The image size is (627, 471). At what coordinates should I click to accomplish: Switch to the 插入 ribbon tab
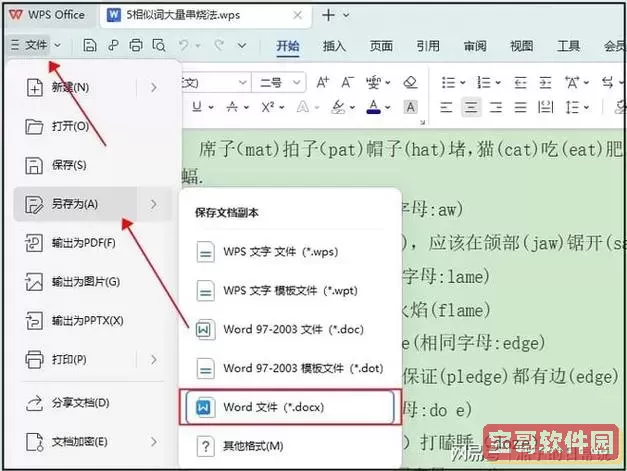(334, 46)
